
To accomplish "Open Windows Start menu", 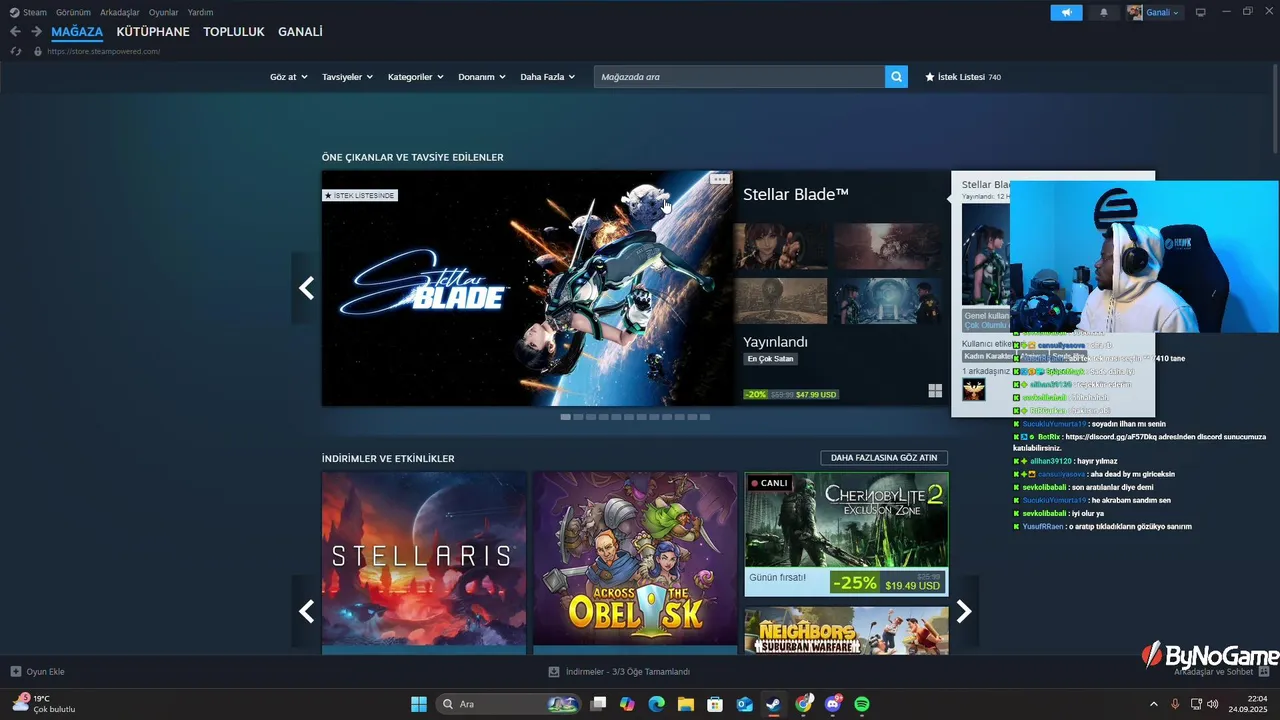I will pyautogui.click(x=419, y=704).
